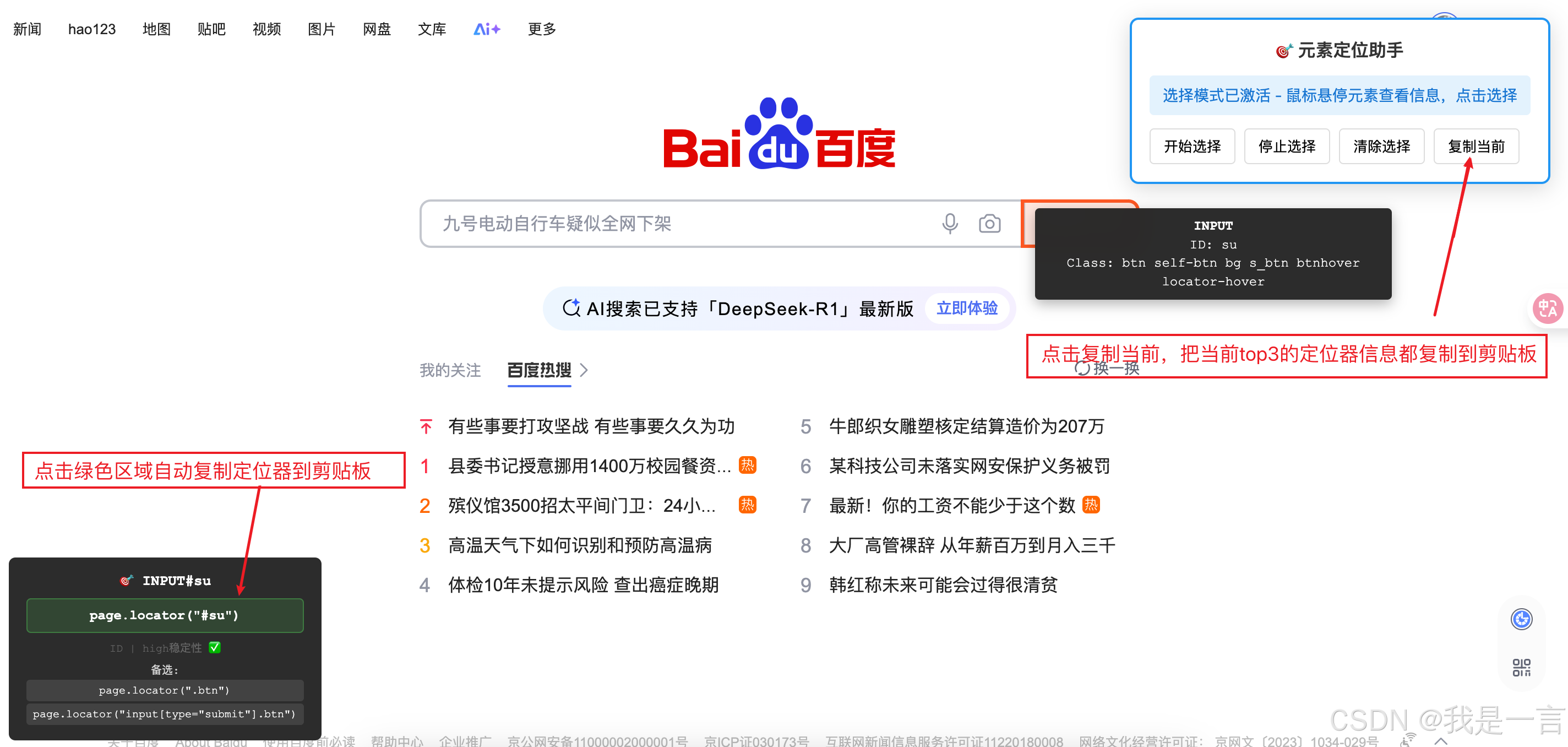The height and width of the screenshot is (747, 1568).
Task: Click the back-to-top caret icon at bottom right
Action: (x=1441, y=740)
